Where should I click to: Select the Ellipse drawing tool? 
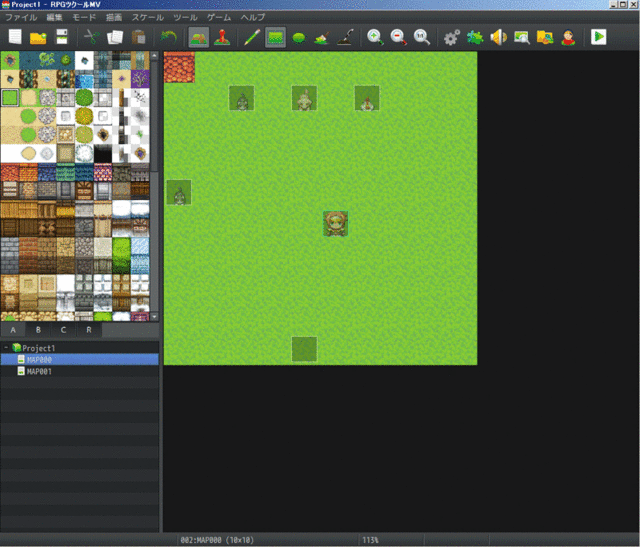tap(299, 38)
